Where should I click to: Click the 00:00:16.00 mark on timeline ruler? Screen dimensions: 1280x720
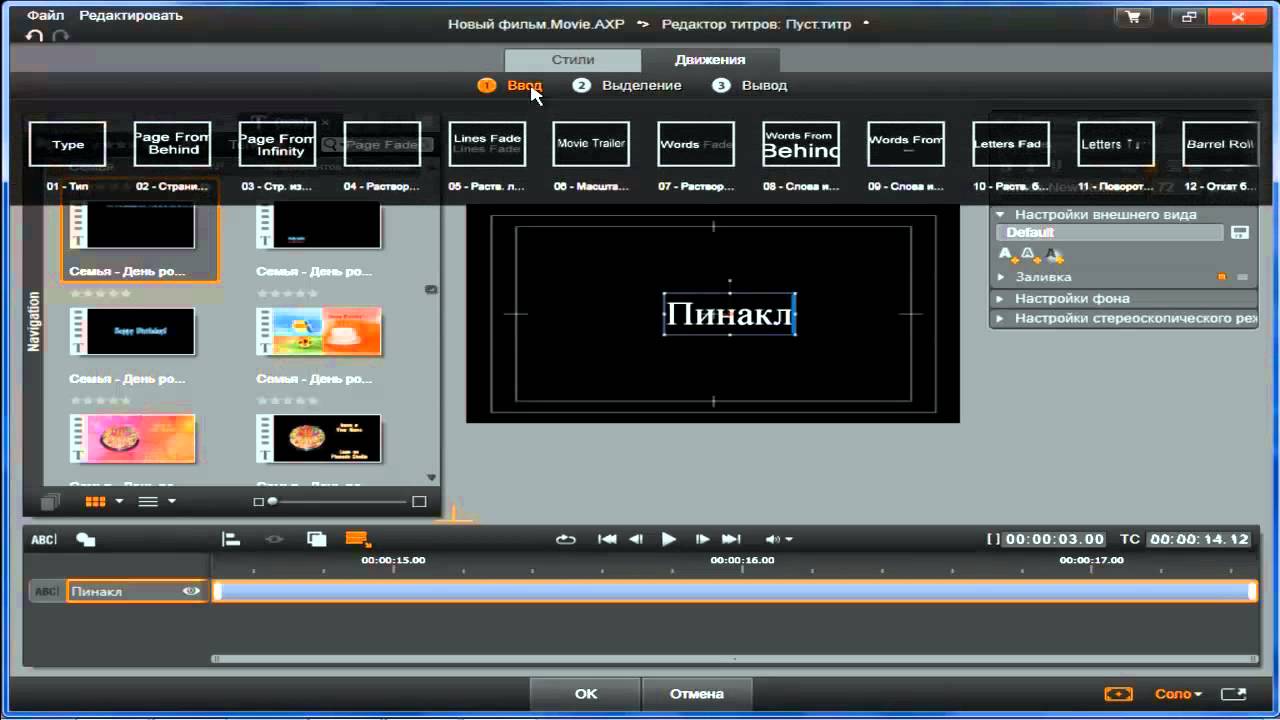tap(742, 561)
